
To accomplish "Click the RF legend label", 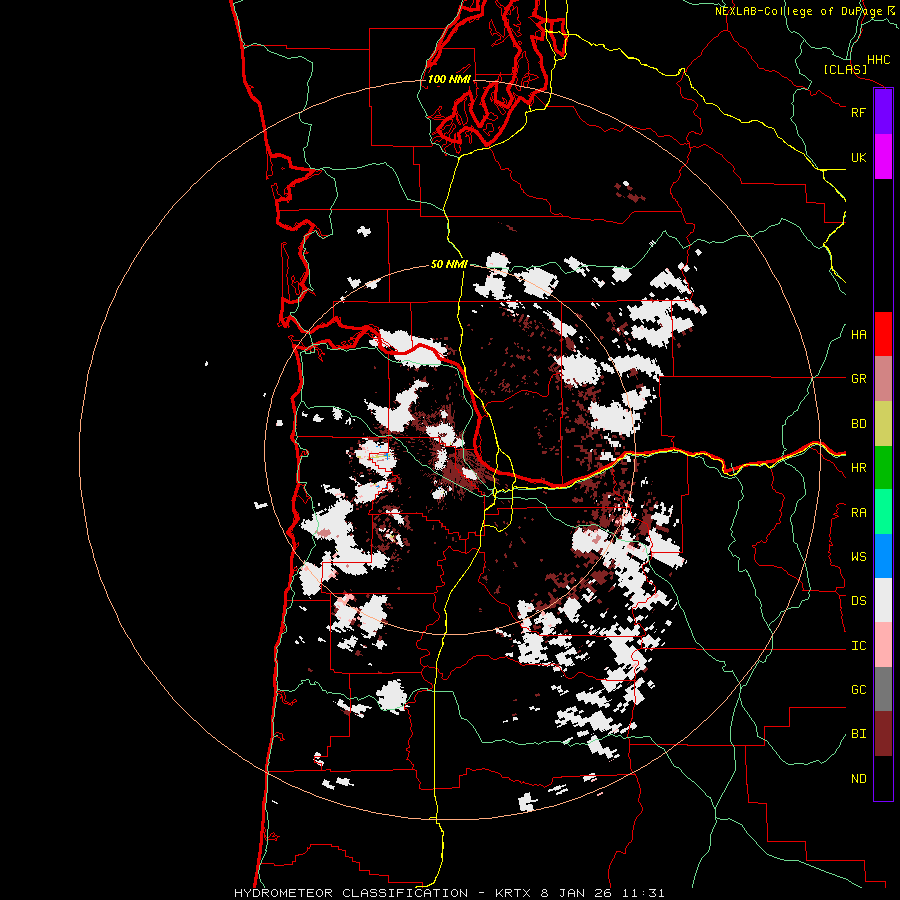I will (859, 112).
